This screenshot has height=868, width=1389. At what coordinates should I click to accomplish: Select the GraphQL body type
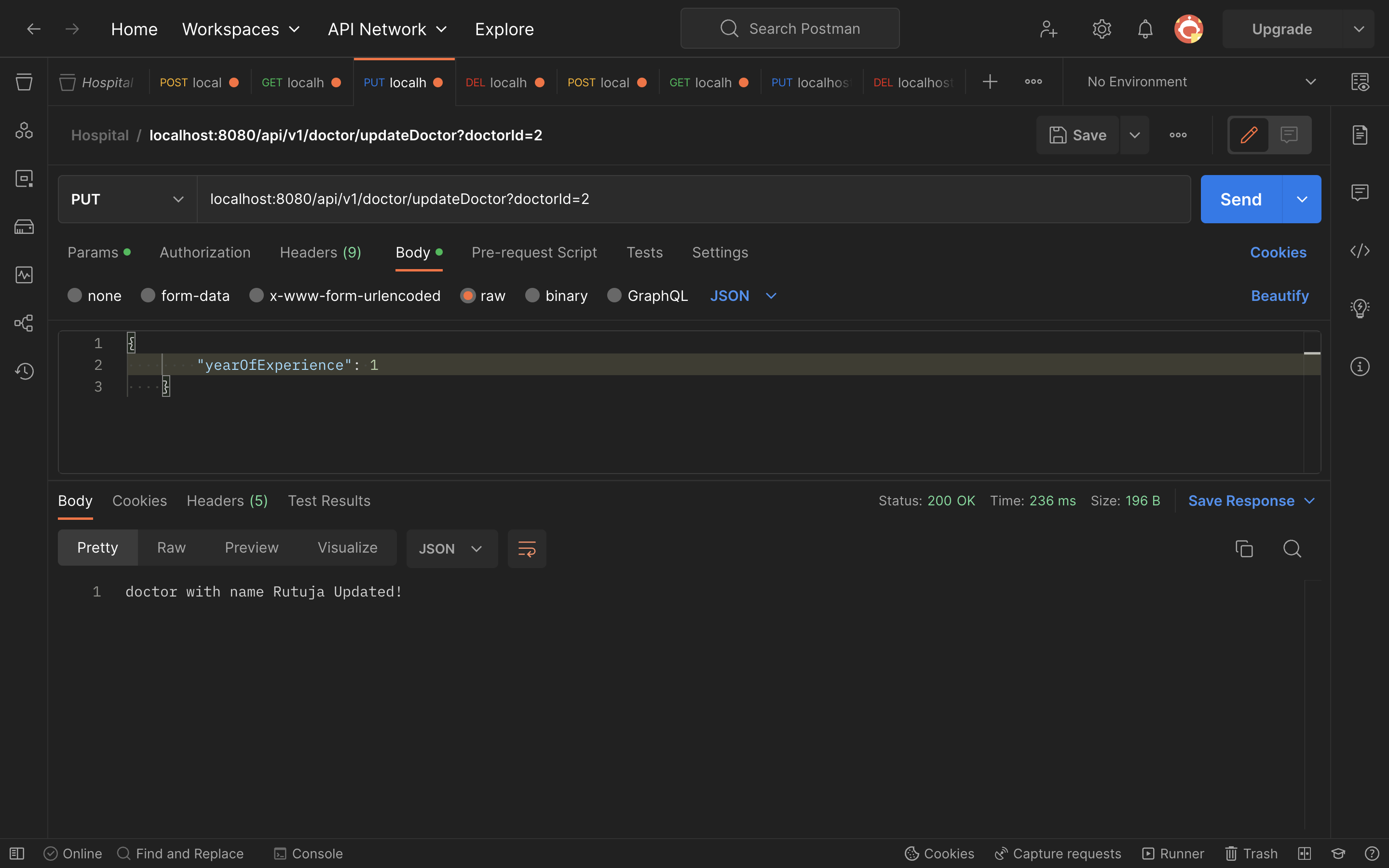(x=615, y=296)
